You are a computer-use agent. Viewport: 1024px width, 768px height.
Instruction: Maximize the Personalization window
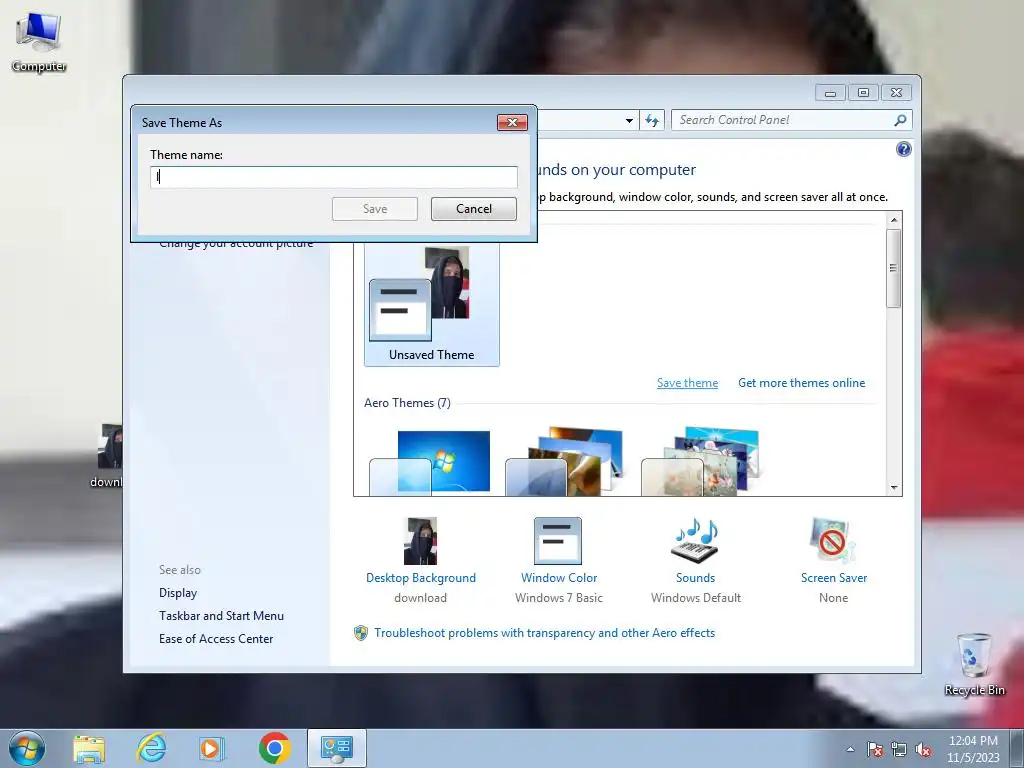pyautogui.click(x=863, y=93)
